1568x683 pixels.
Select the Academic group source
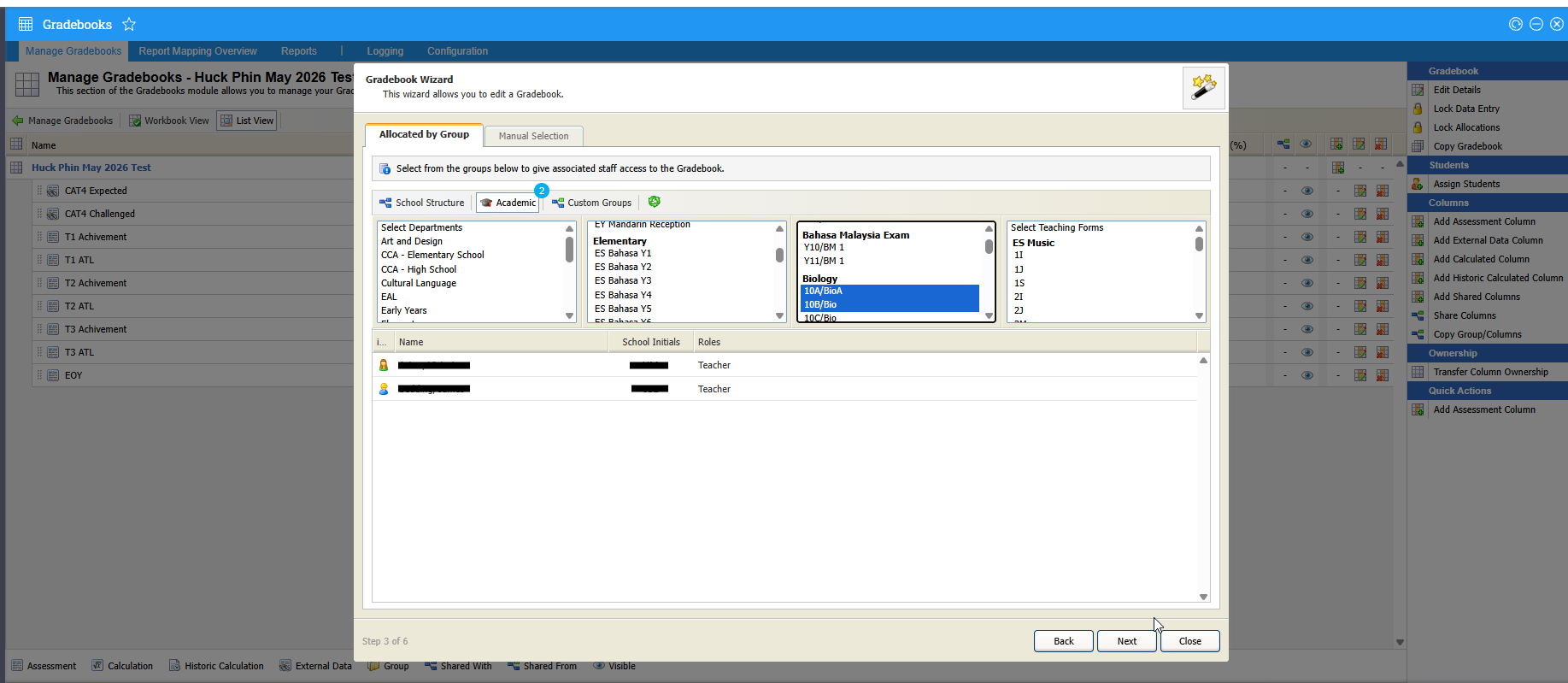[x=508, y=203]
